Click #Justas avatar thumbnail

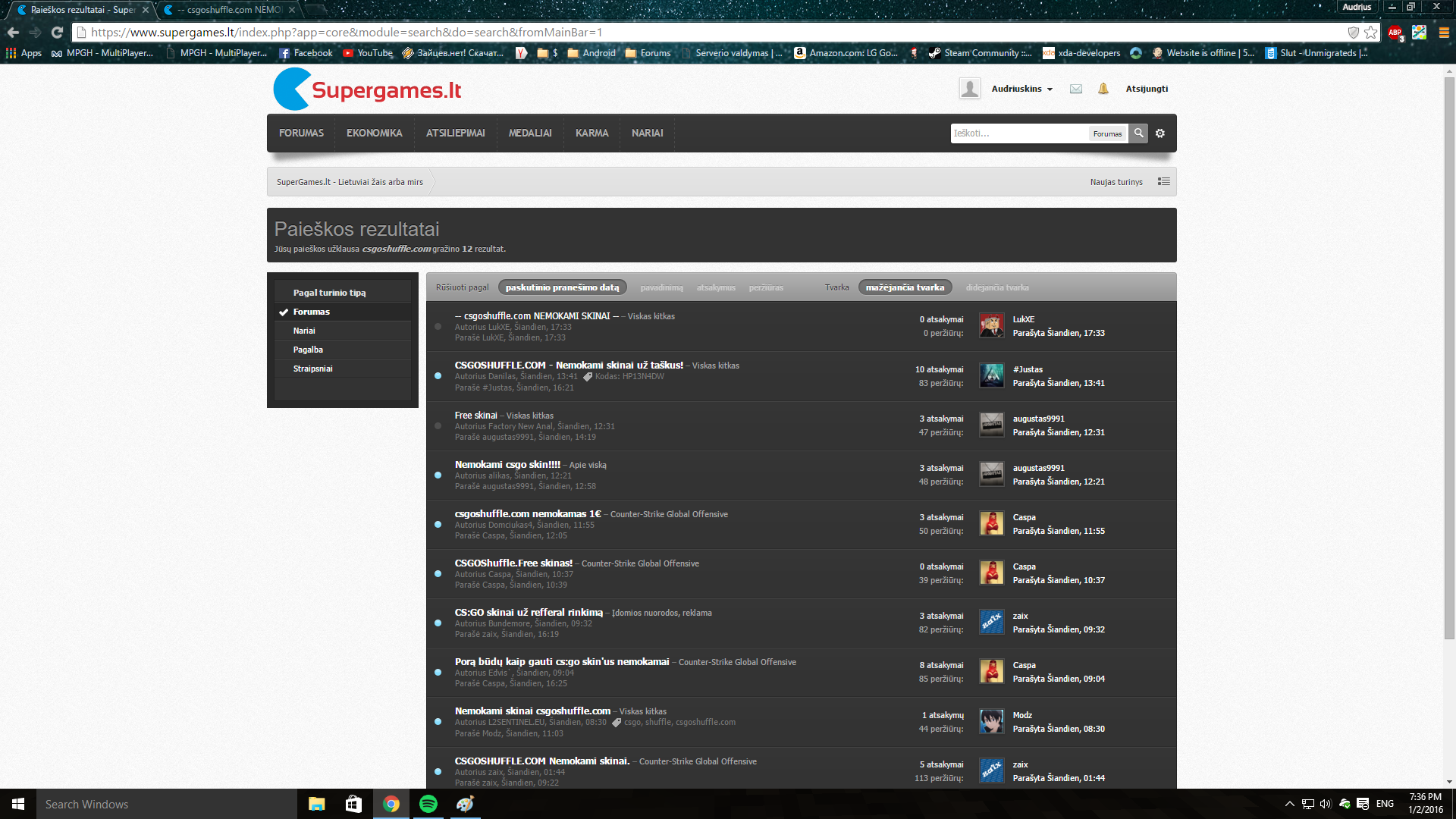tap(991, 375)
